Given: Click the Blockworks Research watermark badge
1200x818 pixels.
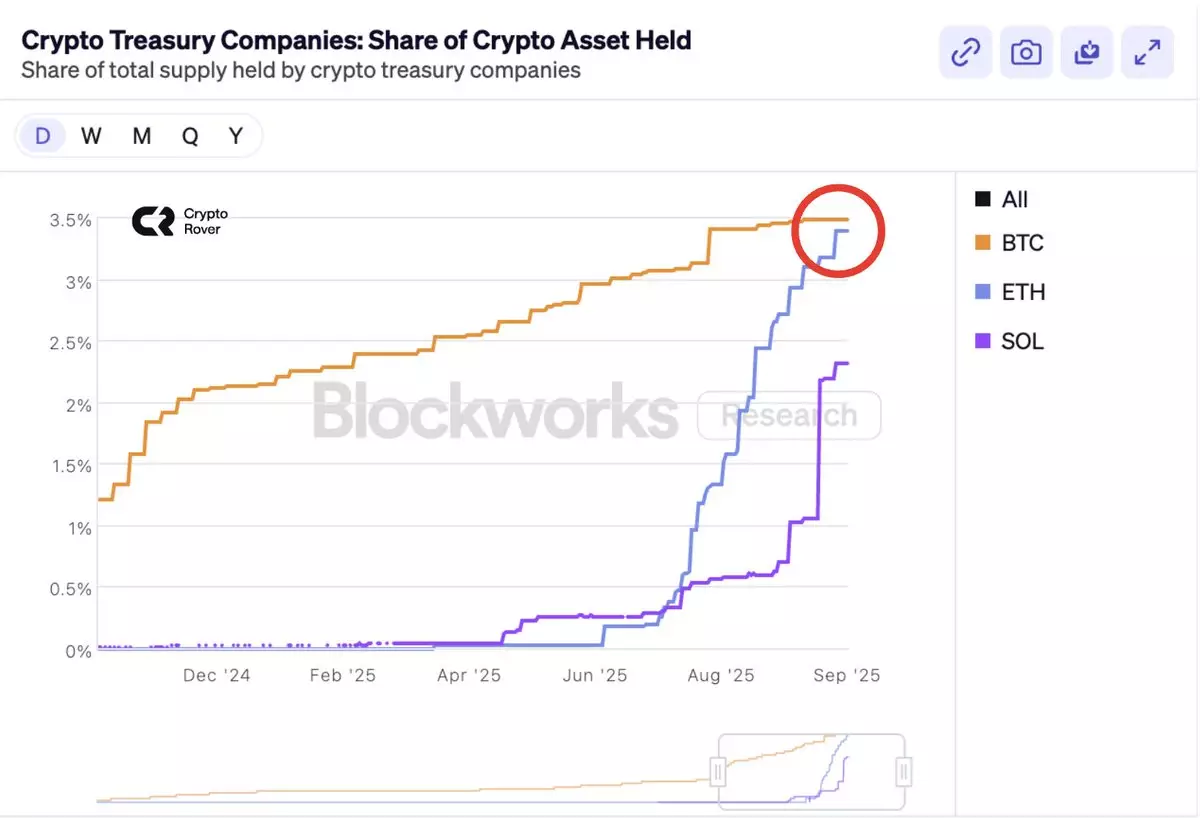Looking at the screenshot, I should [x=789, y=415].
